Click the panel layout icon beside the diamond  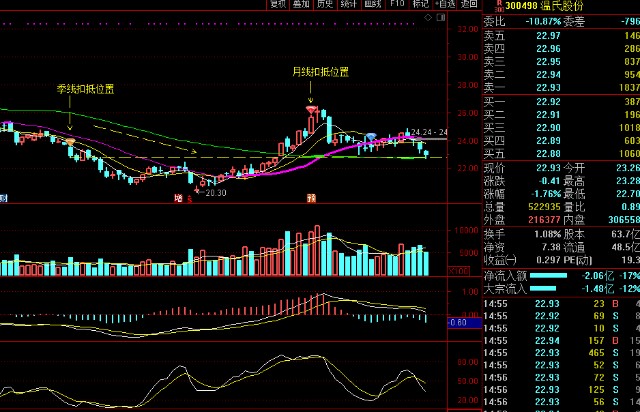point(441,17)
